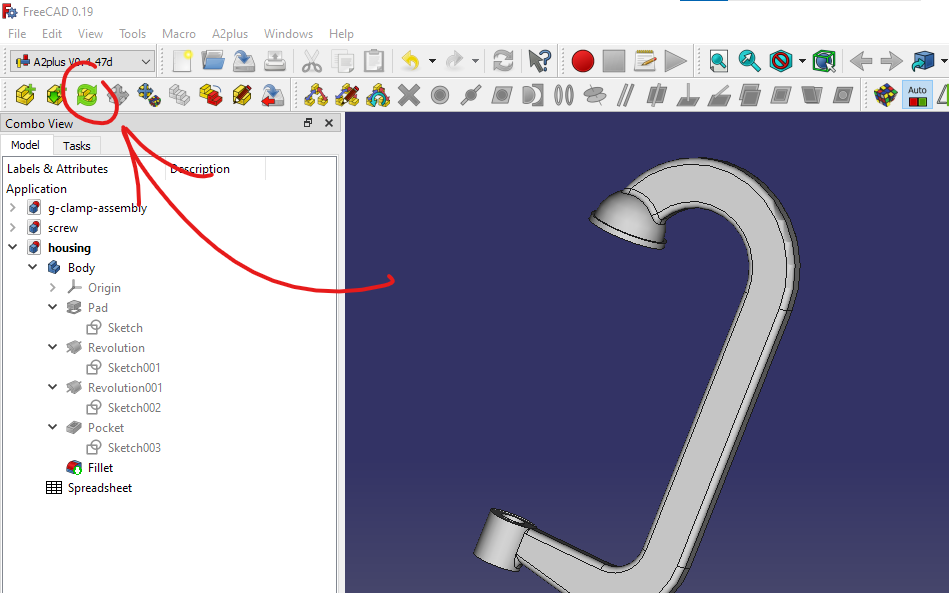Select the Spreadsheet item

pyautogui.click(x=99, y=488)
